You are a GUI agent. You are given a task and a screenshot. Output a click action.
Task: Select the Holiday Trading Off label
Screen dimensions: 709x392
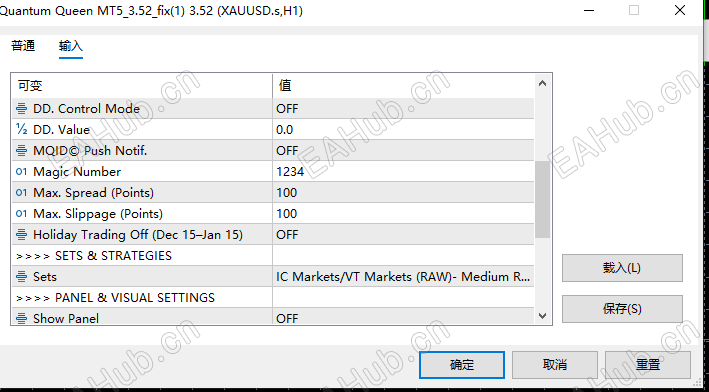coord(138,235)
